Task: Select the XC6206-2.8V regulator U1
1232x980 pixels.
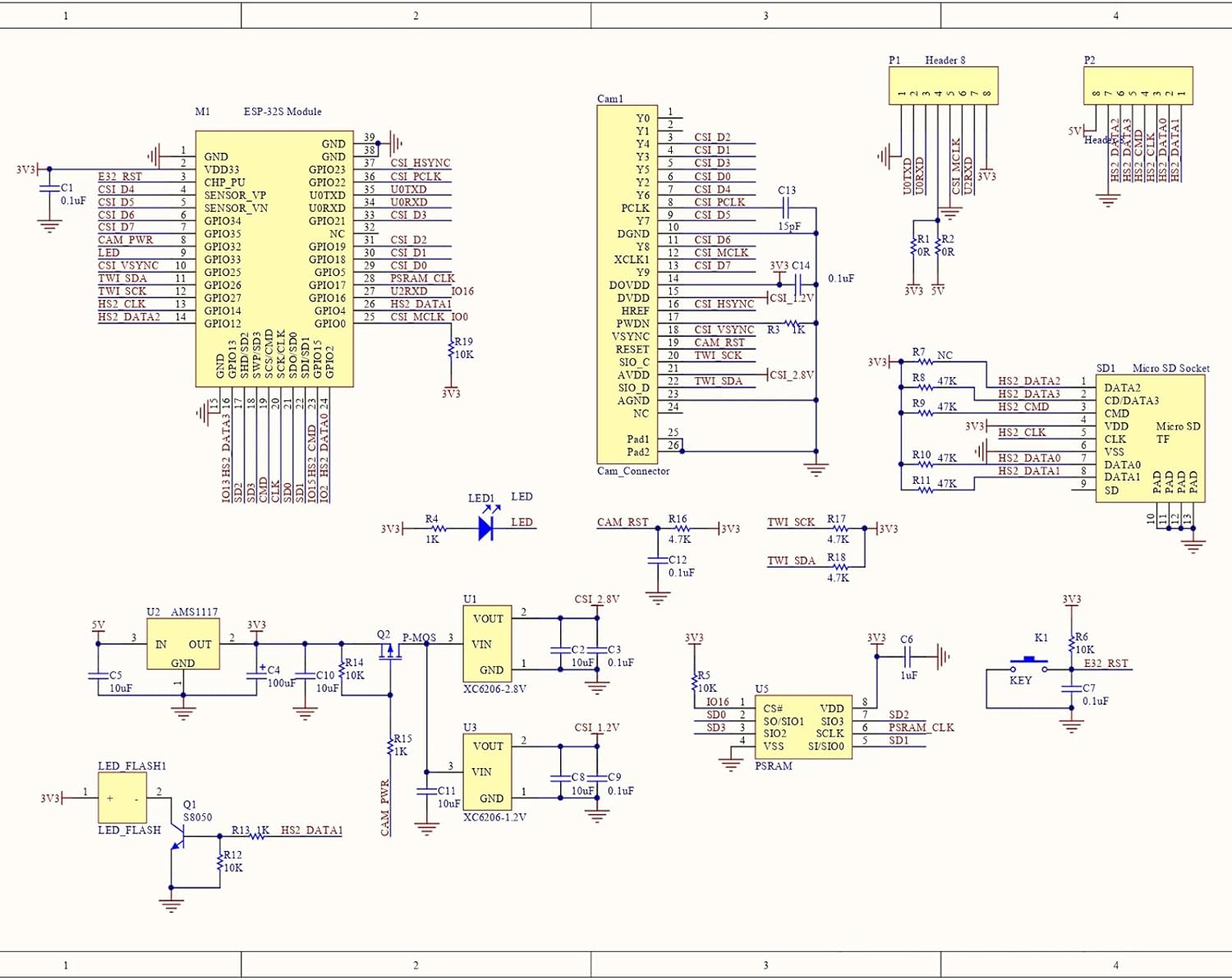Action: pyautogui.click(x=488, y=643)
